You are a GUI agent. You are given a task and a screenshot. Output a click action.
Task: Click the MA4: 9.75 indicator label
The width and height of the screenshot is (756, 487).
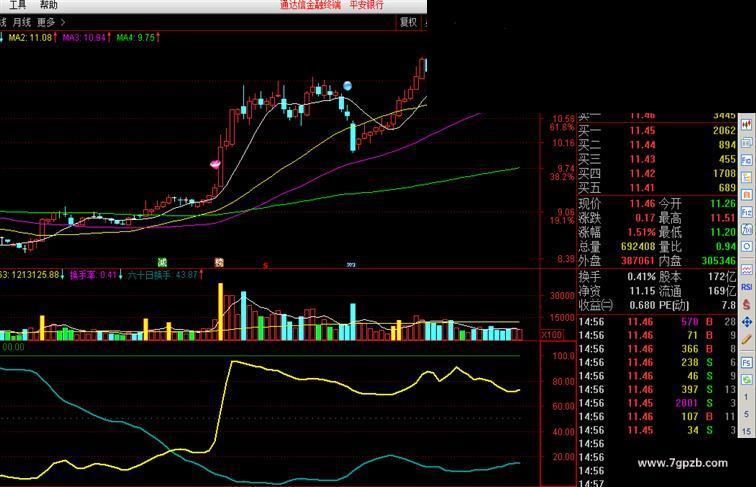coord(138,38)
